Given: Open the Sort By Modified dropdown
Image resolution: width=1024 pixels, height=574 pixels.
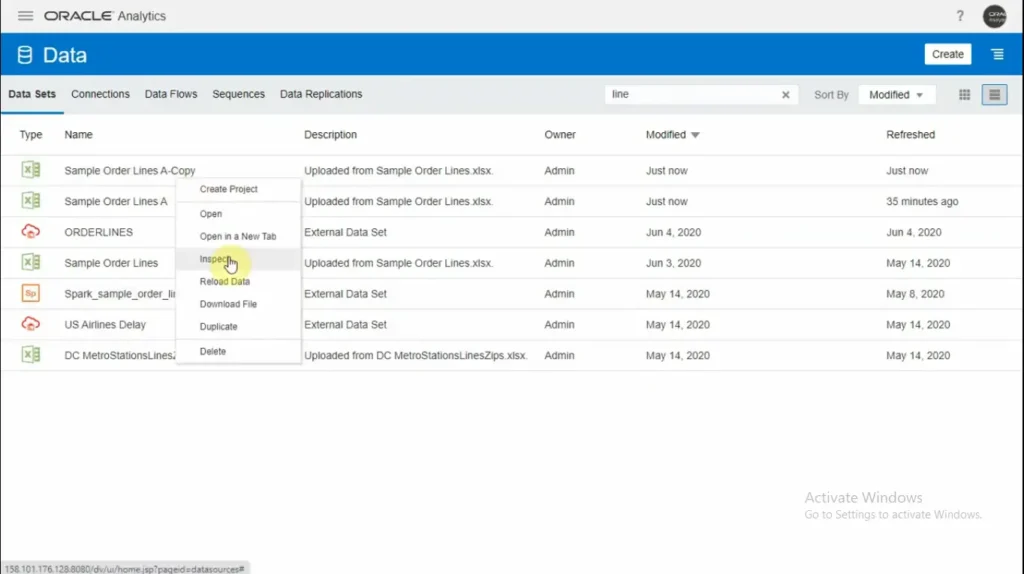Looking at the screenshot, I should (x=896, y=95).
